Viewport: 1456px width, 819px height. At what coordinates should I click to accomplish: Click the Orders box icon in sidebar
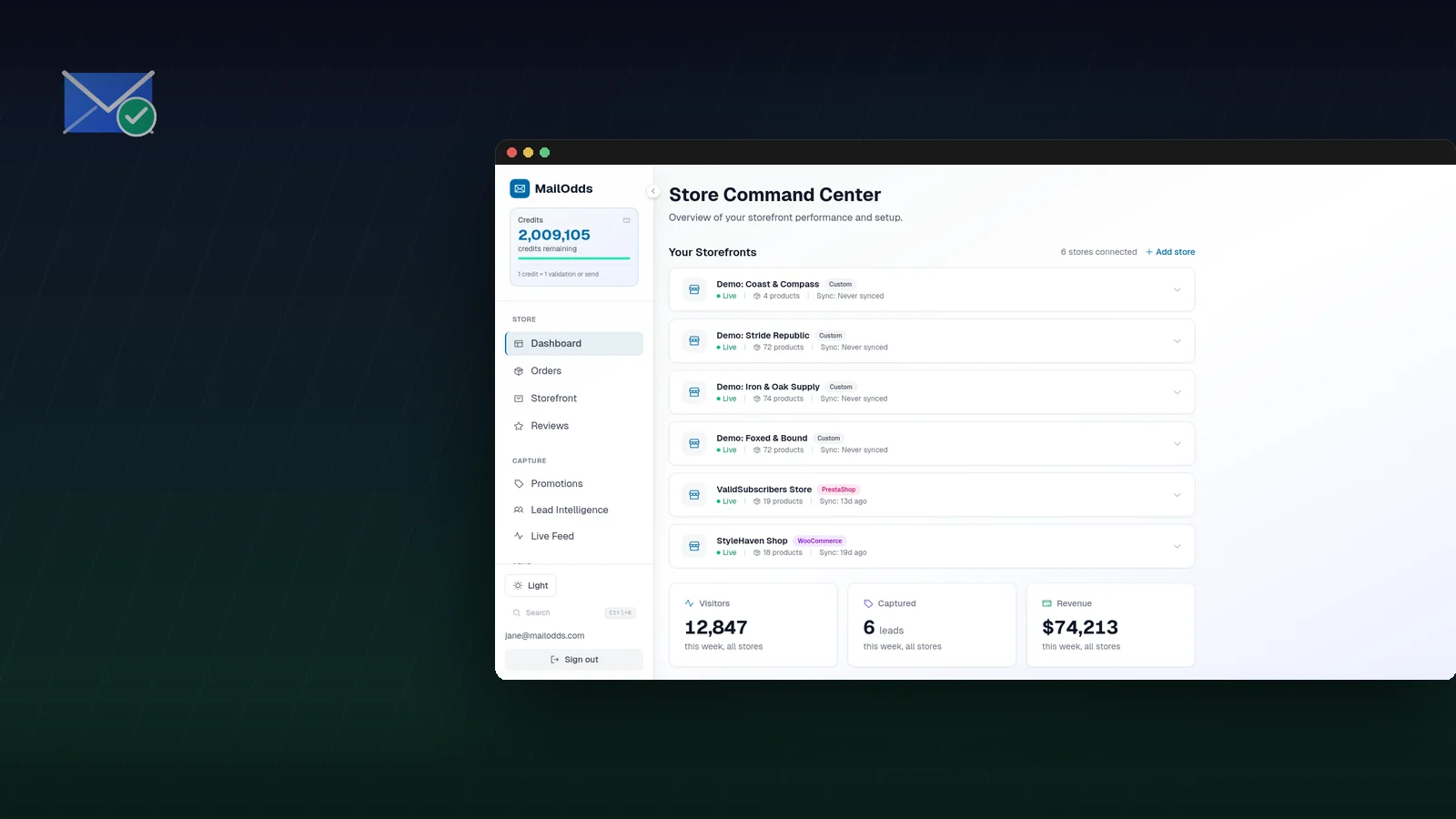(x=519, y=370)
